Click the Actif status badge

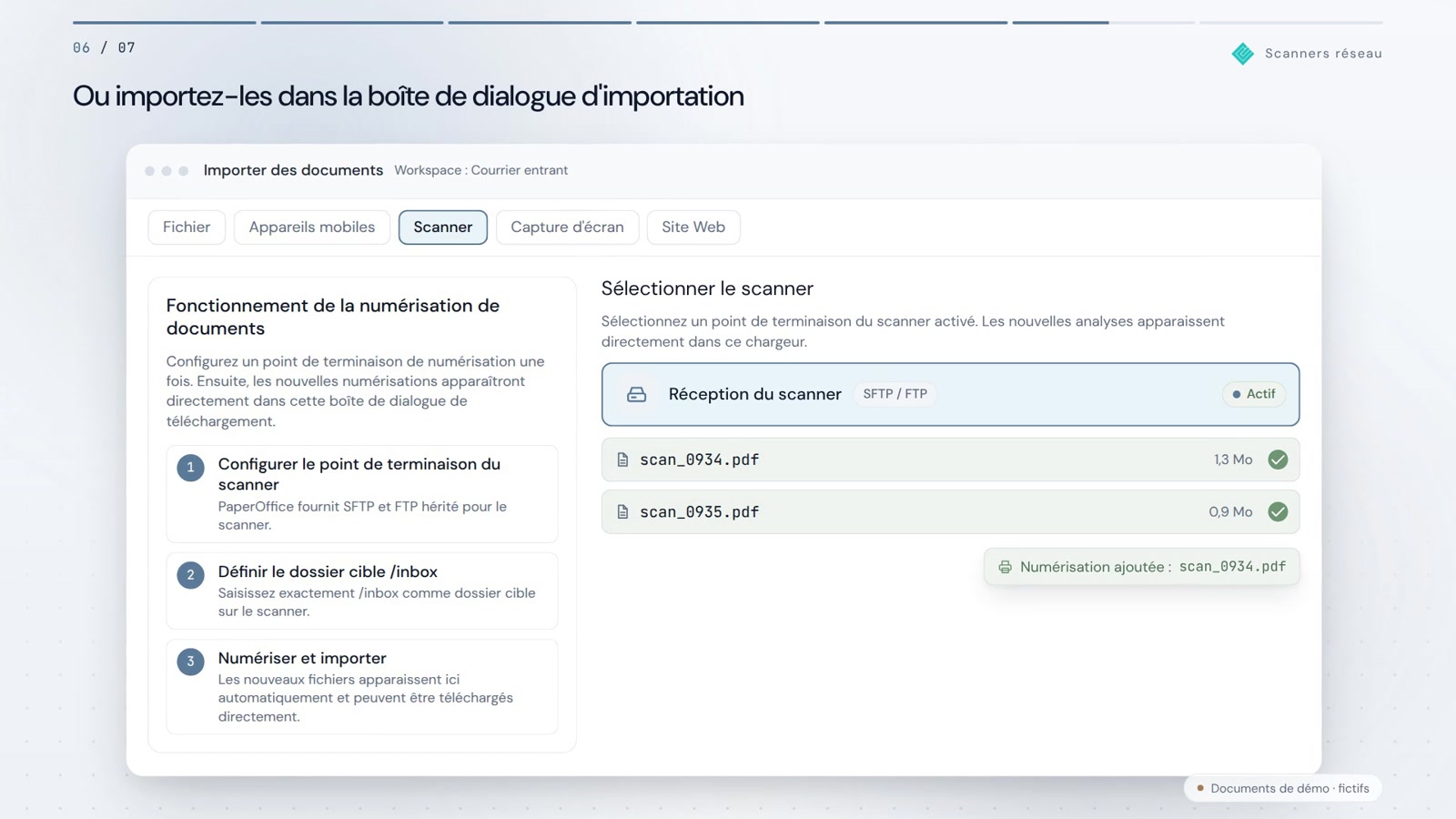pyautogui.click(x=1253, y=394)
